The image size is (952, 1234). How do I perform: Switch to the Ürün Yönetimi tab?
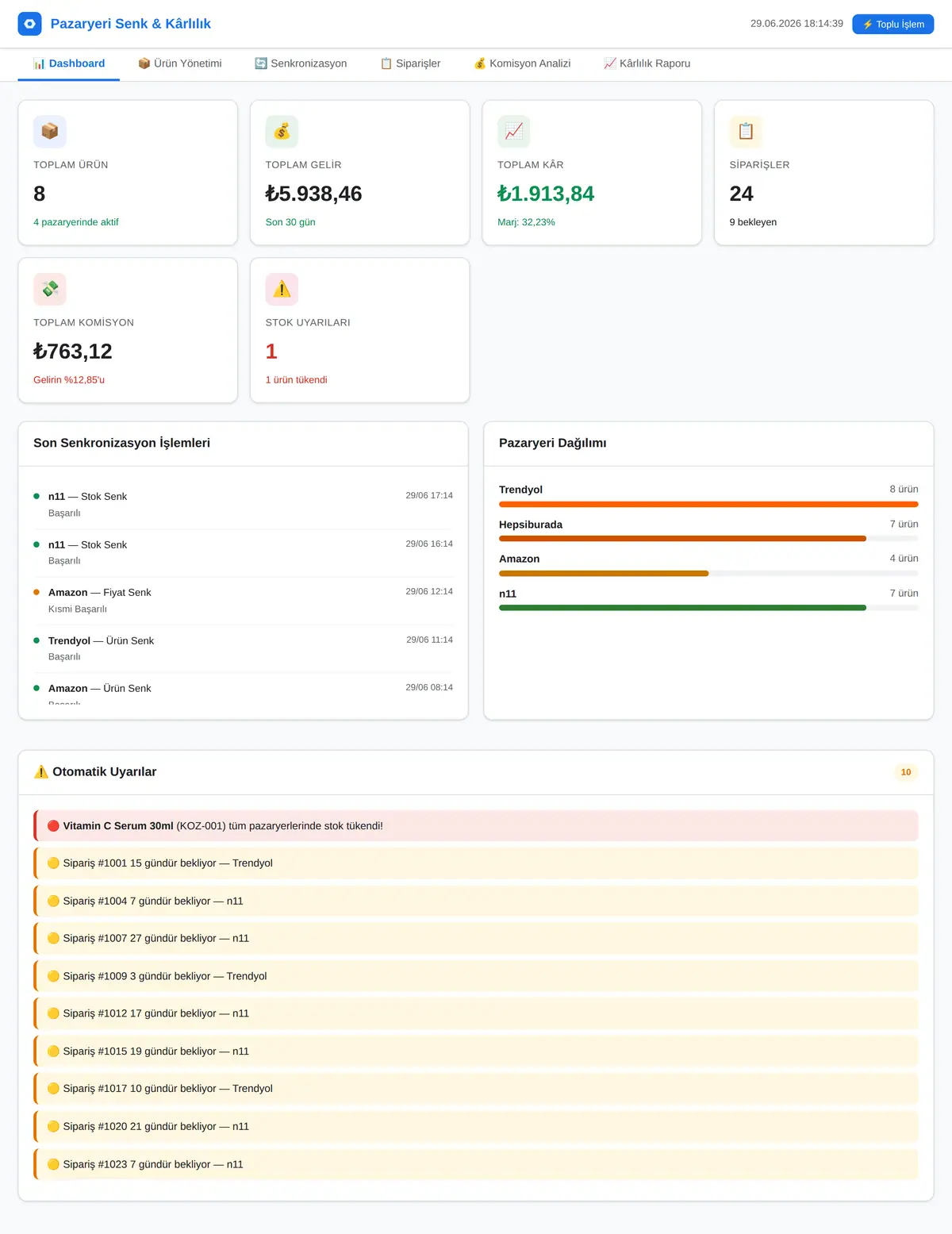pos(179,63)
